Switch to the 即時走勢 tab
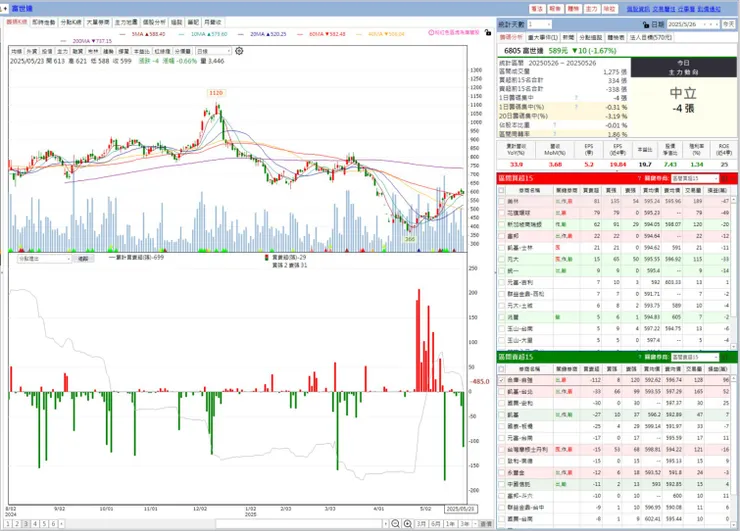This screenshot has height=531, width=740. point(43,22)
